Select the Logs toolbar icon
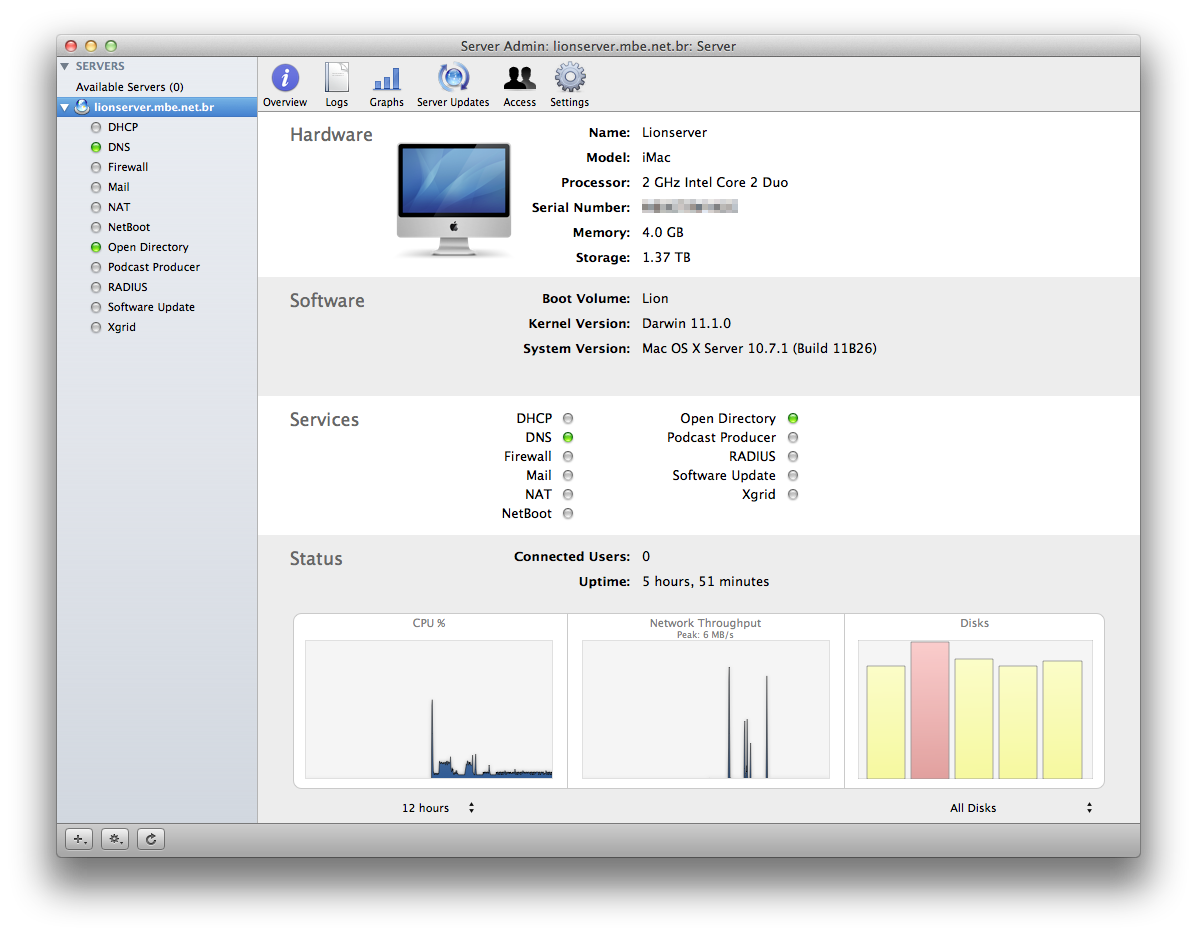Image resolution: width=1197 pixels, height=936 pixels. pyautogui.click(x=336, y=84)
